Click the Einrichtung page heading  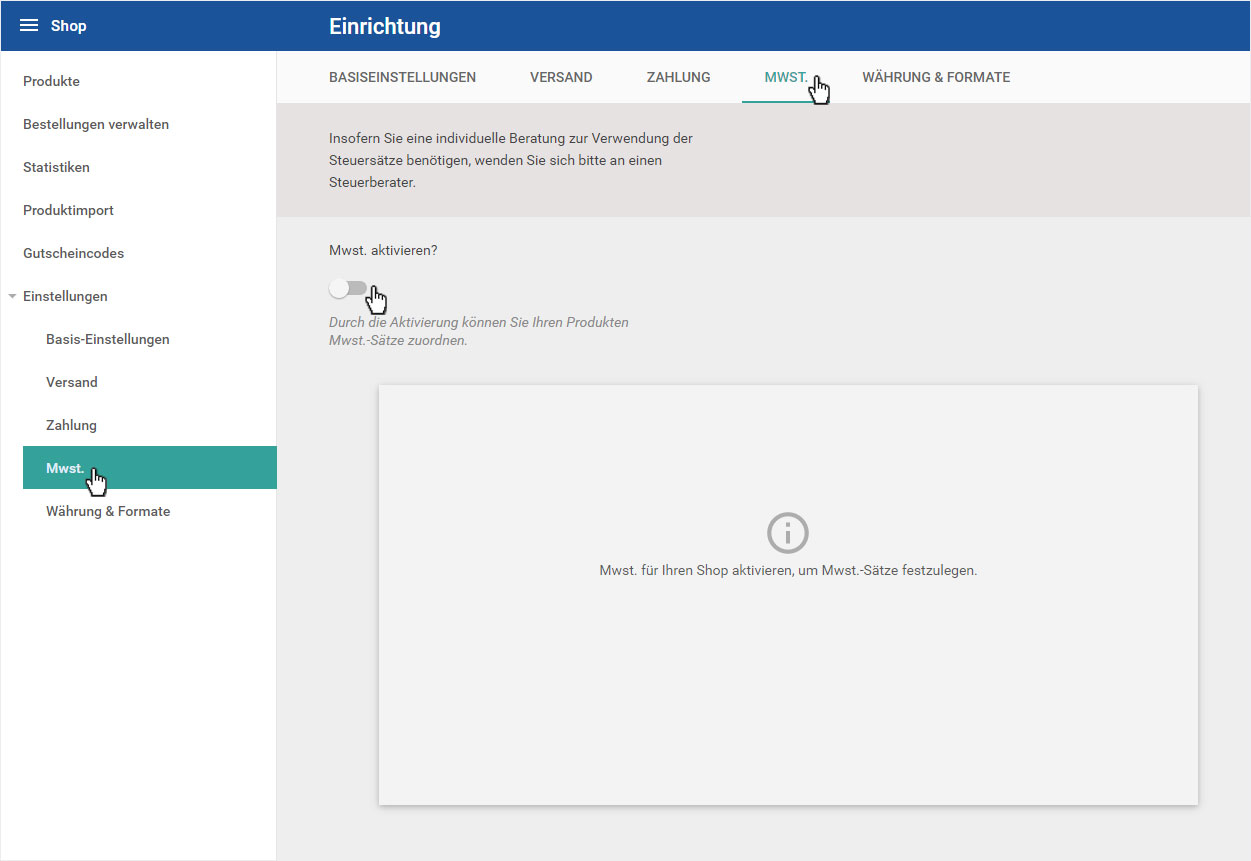385,27
